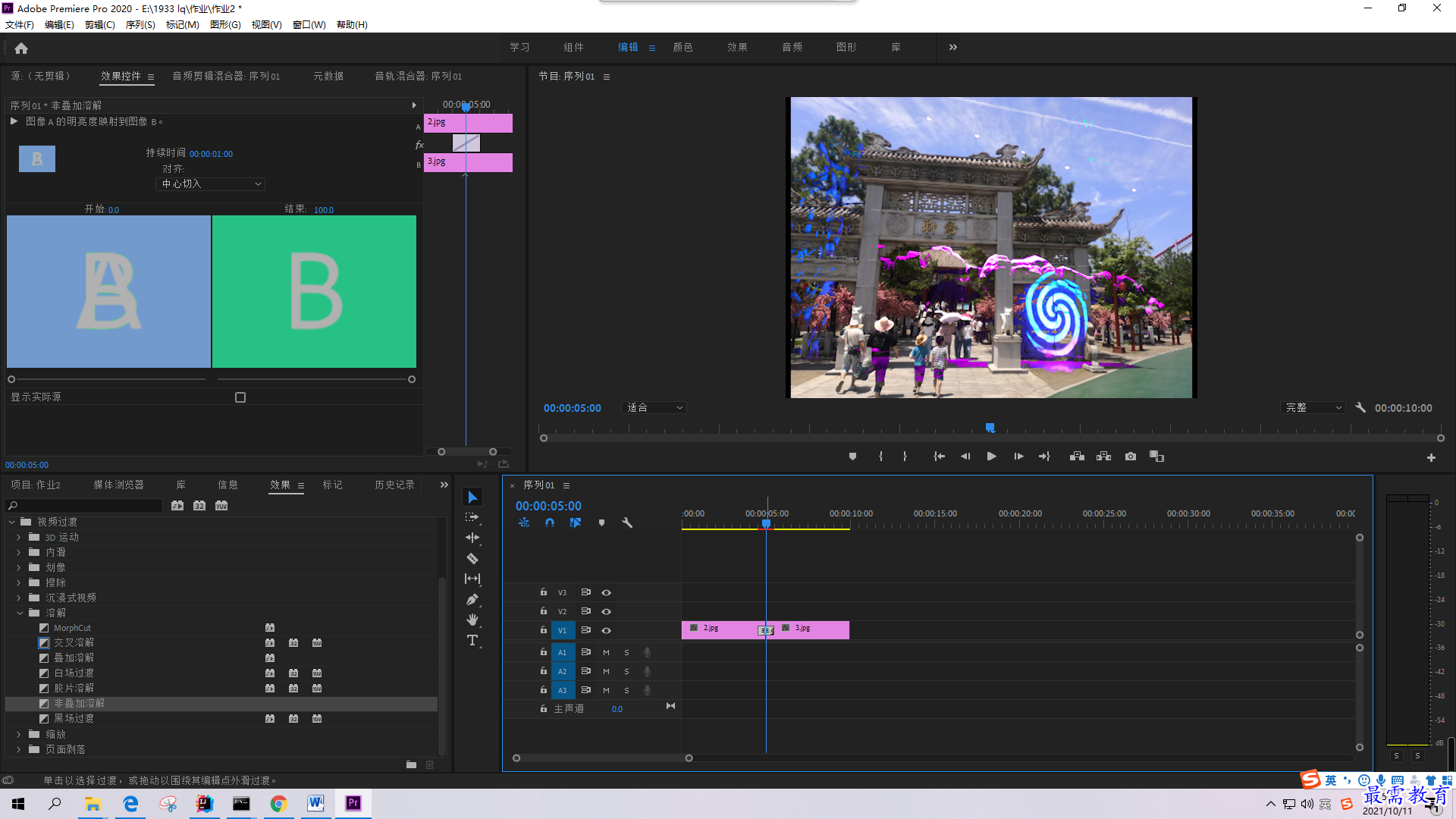Select the Pen tool
Image resolution: width=1456 pixels, height=819 pixels.
[x=472, y=599]
